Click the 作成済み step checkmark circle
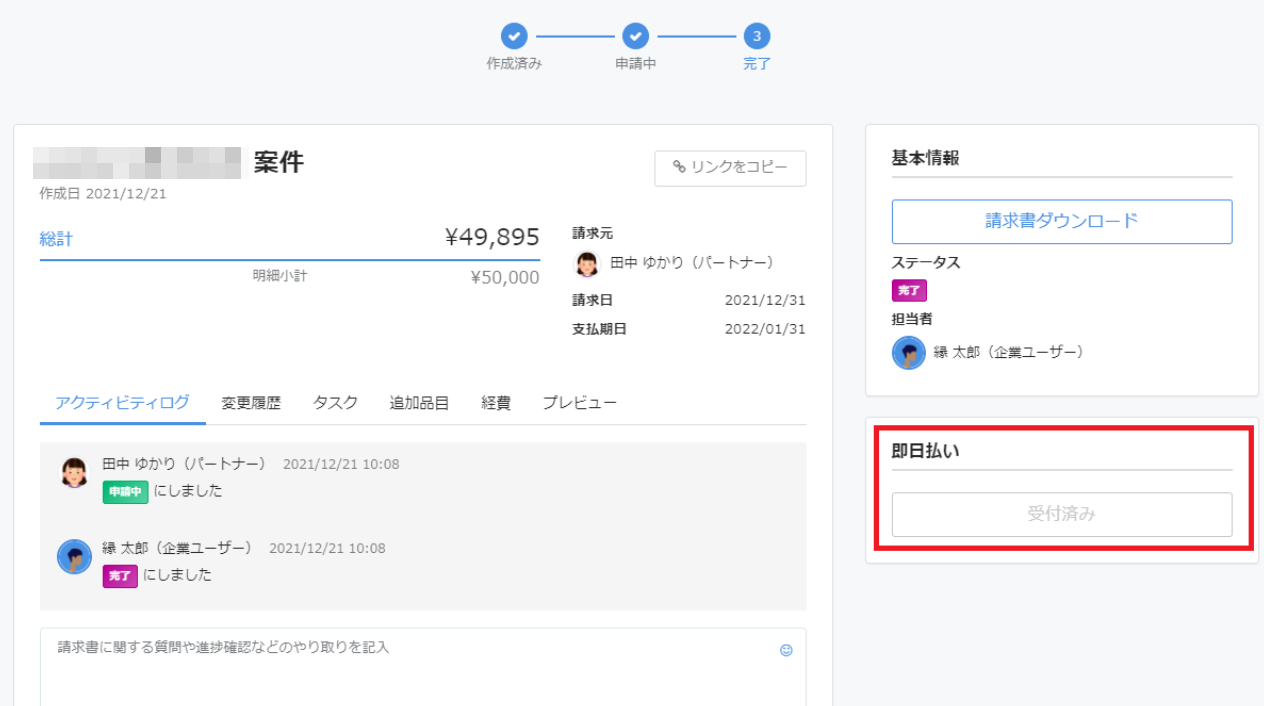 pyautogui.click(x=514, y=37)
